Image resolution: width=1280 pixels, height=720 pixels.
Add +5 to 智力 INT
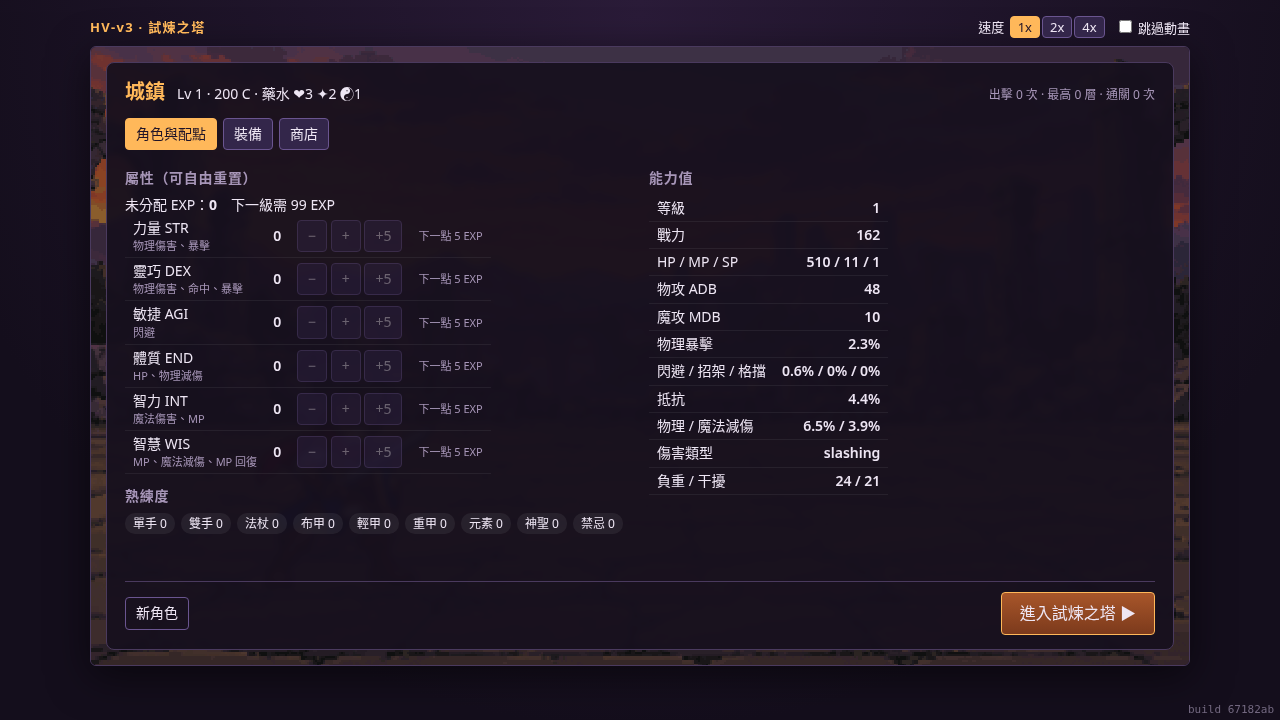[383, 409]
